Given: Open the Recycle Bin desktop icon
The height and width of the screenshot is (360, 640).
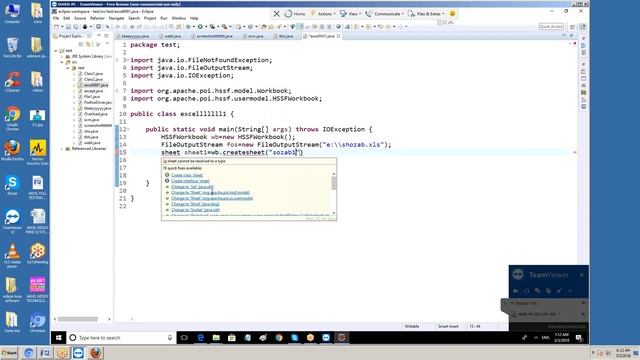Looking at the screenshot, I should pos(12,47).
